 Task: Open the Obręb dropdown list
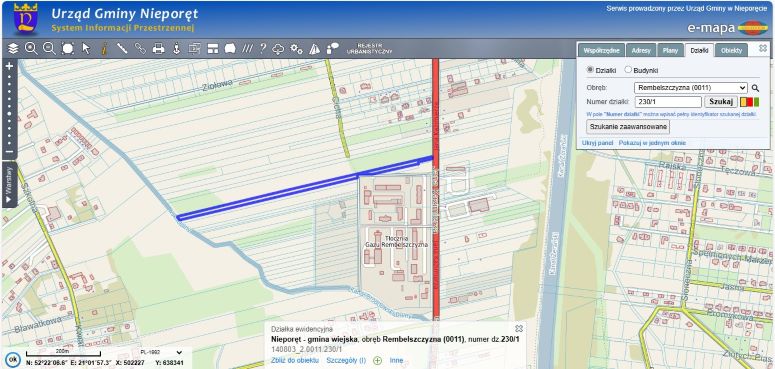690,88
